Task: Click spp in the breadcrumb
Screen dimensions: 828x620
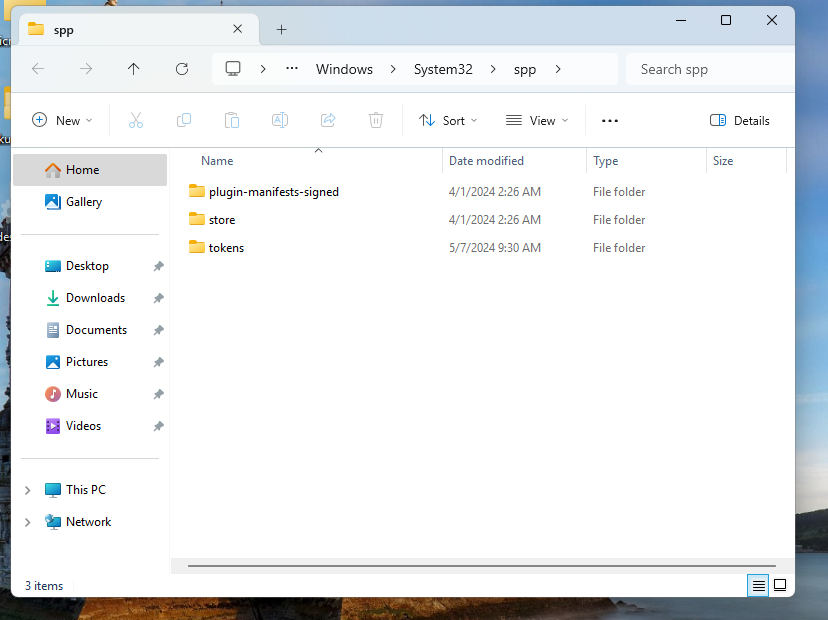Action: pos(525,69)
